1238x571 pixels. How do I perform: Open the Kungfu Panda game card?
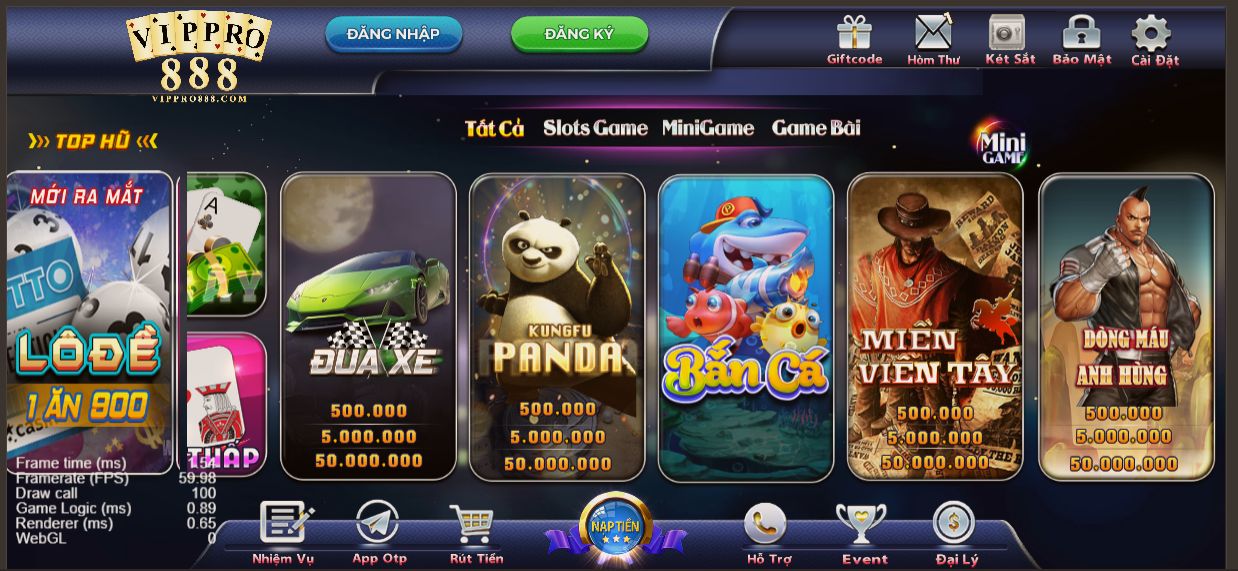pyautogui.click(x=557, y=327)
